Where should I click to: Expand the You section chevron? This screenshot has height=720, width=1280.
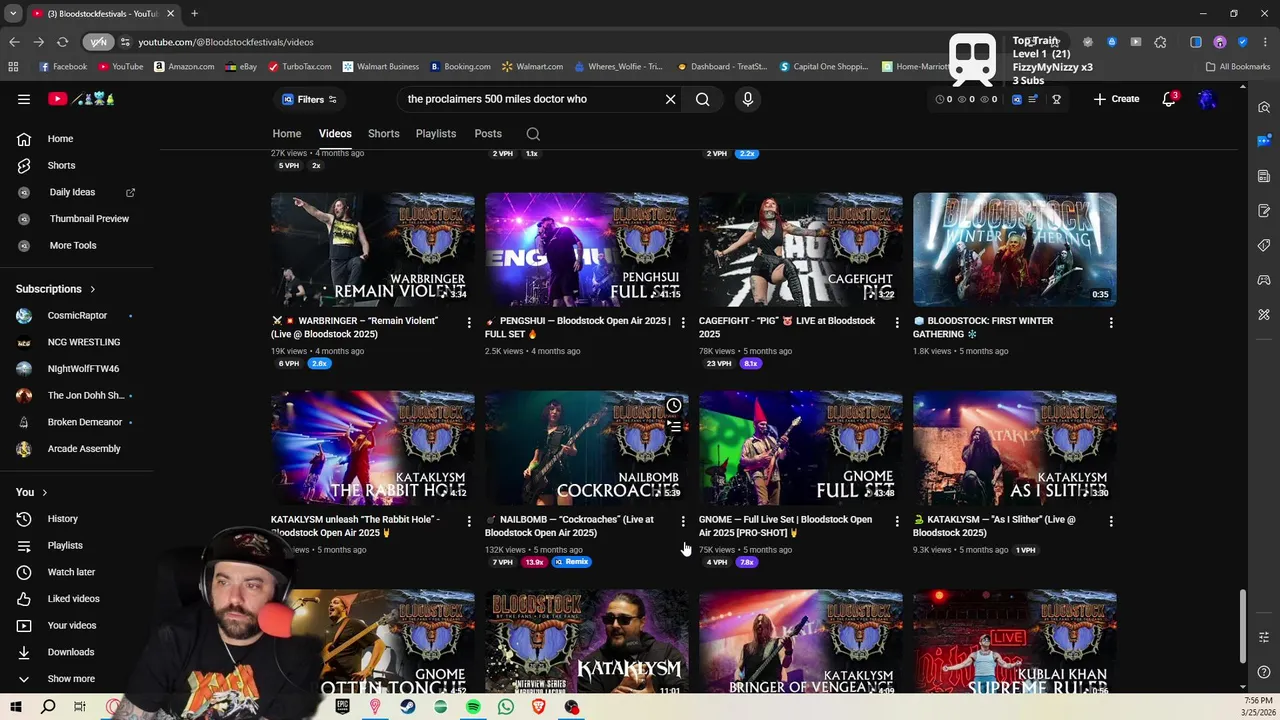pos(44,492)
